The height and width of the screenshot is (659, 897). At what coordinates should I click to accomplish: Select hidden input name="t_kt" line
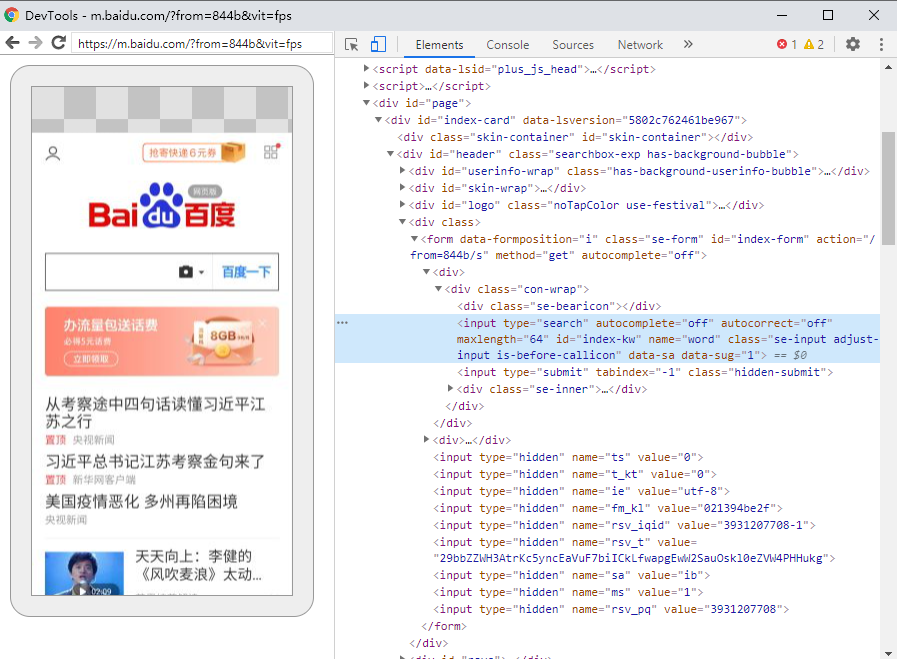click(x=575, y=474)
